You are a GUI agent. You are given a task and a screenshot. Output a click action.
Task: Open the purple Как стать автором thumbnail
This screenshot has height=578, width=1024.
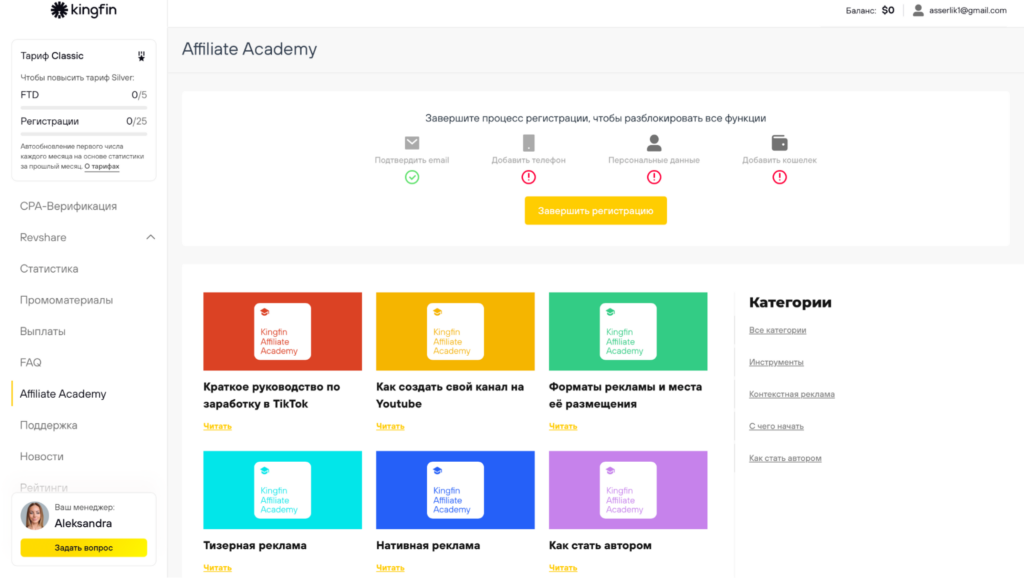coord(628,490)
